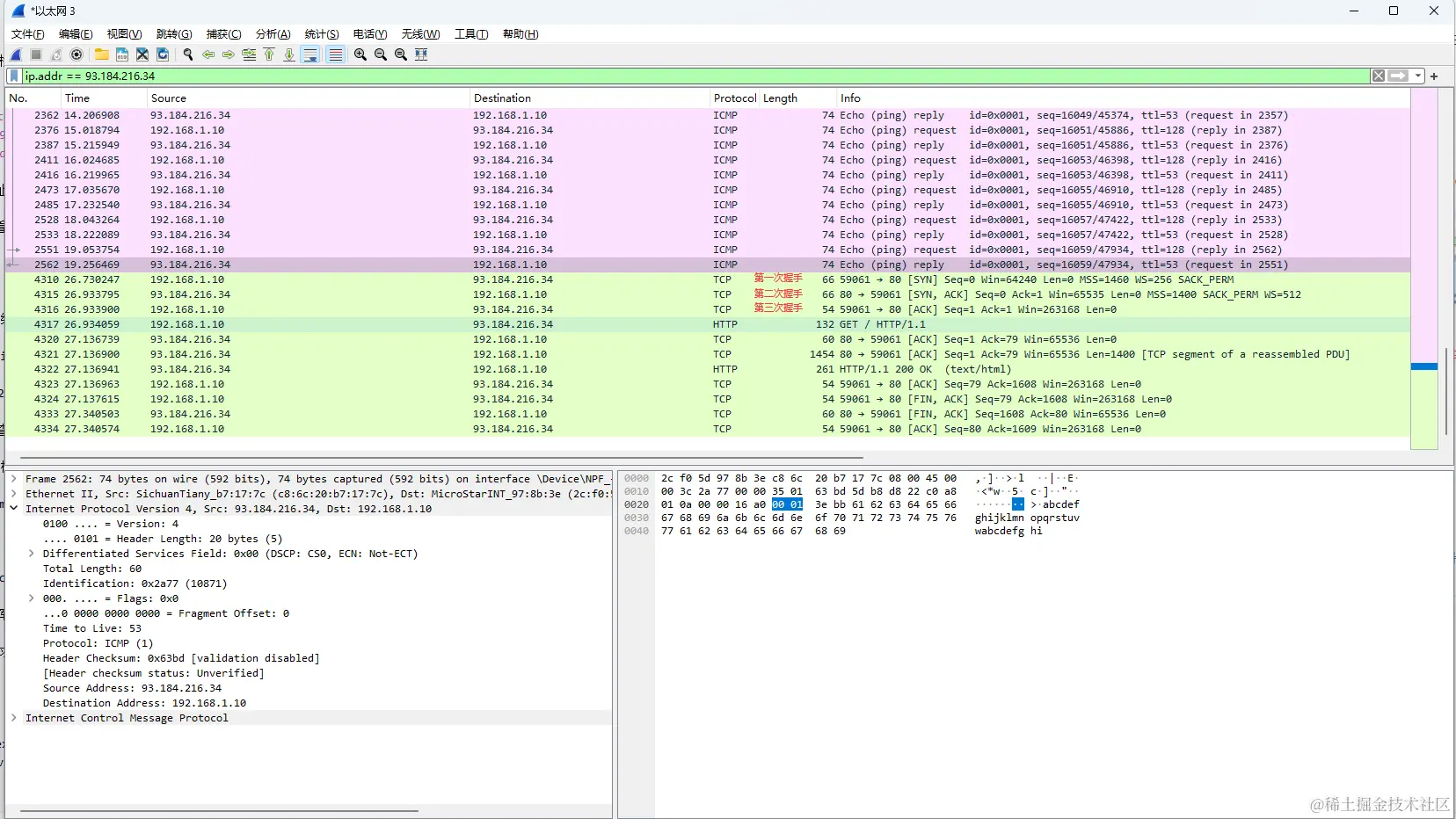Viewport: 1456px width, 819px height.
Task: Add a filter button with plus
Action: [x=1434, y=76]
